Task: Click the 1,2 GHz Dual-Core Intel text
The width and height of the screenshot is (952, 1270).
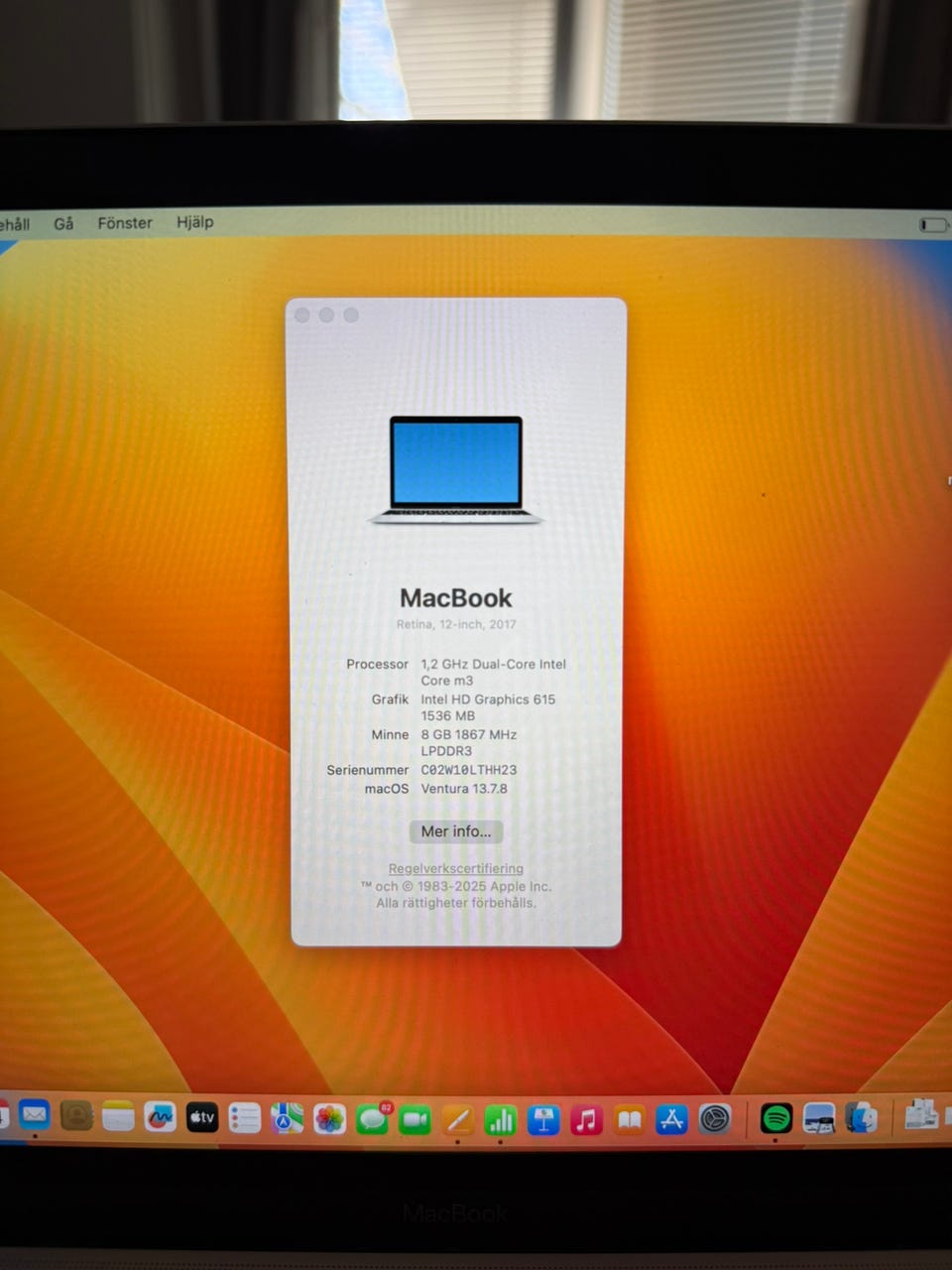Action: [494, 665]
